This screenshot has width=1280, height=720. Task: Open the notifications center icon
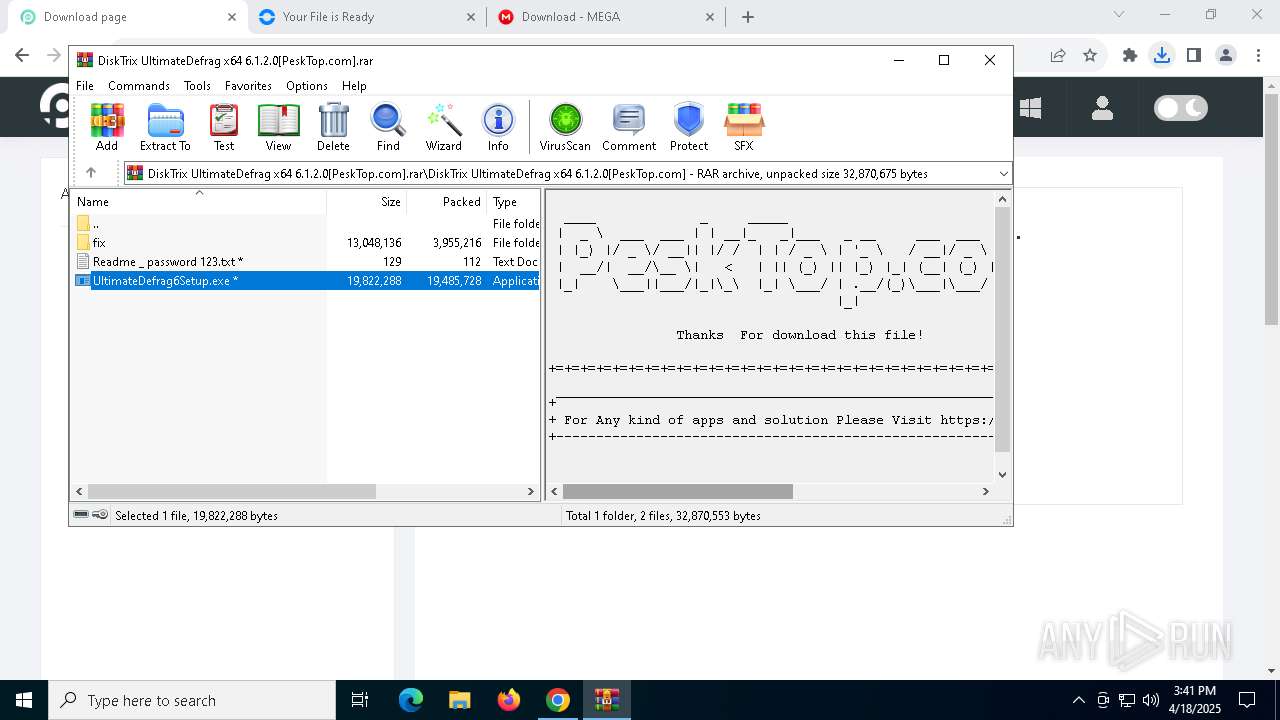pyautogui.click(x=1247, y=700)
